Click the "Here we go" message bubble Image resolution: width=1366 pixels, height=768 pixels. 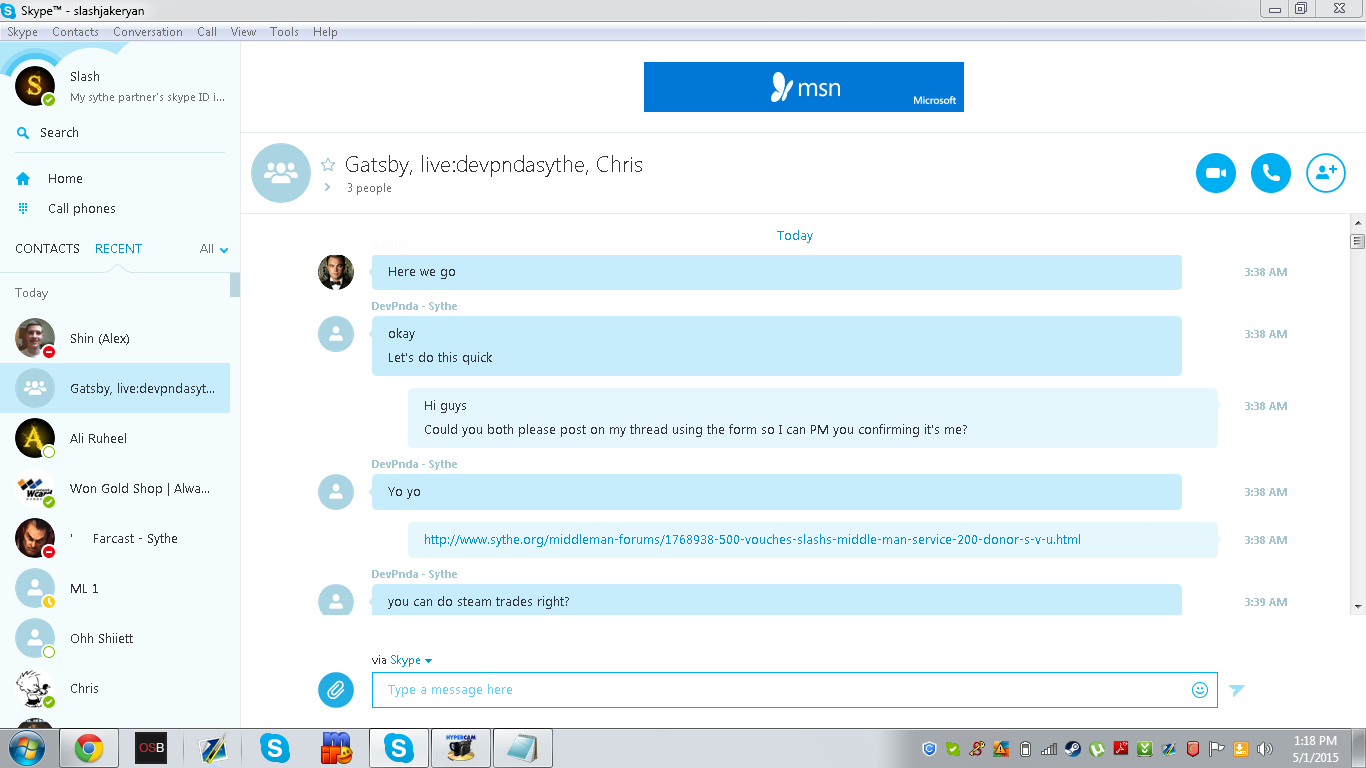tap(776, 272)
